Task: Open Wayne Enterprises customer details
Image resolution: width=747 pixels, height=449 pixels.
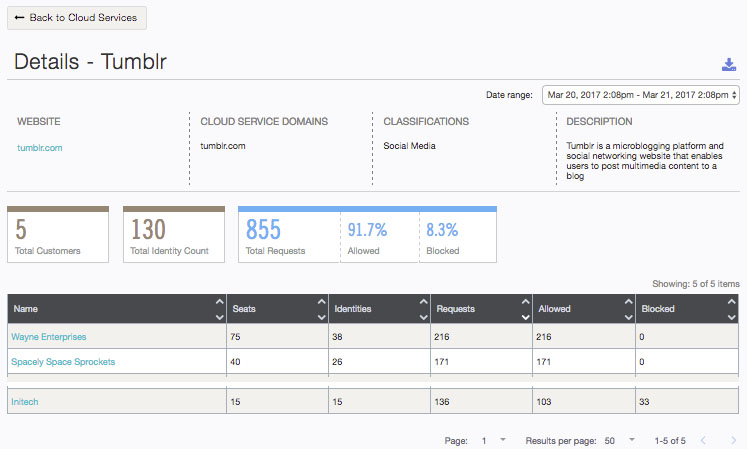Action: 49,337
